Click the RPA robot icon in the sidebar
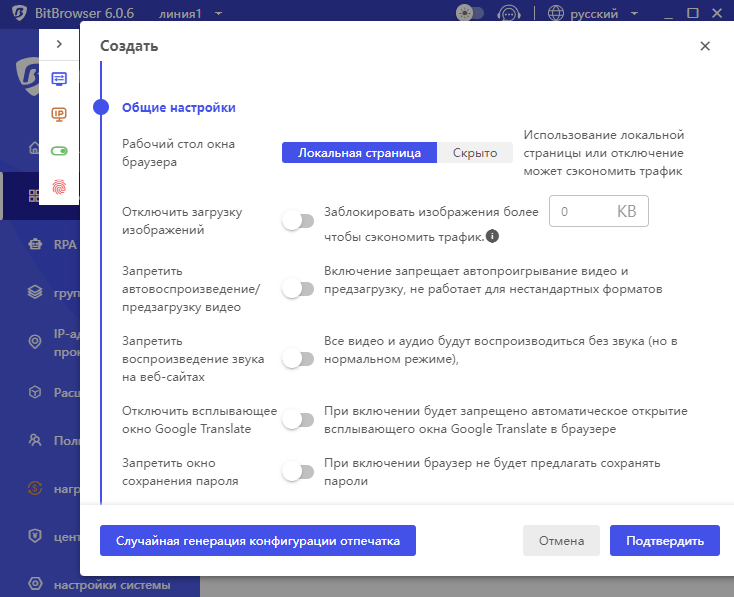 click(35, 244)
